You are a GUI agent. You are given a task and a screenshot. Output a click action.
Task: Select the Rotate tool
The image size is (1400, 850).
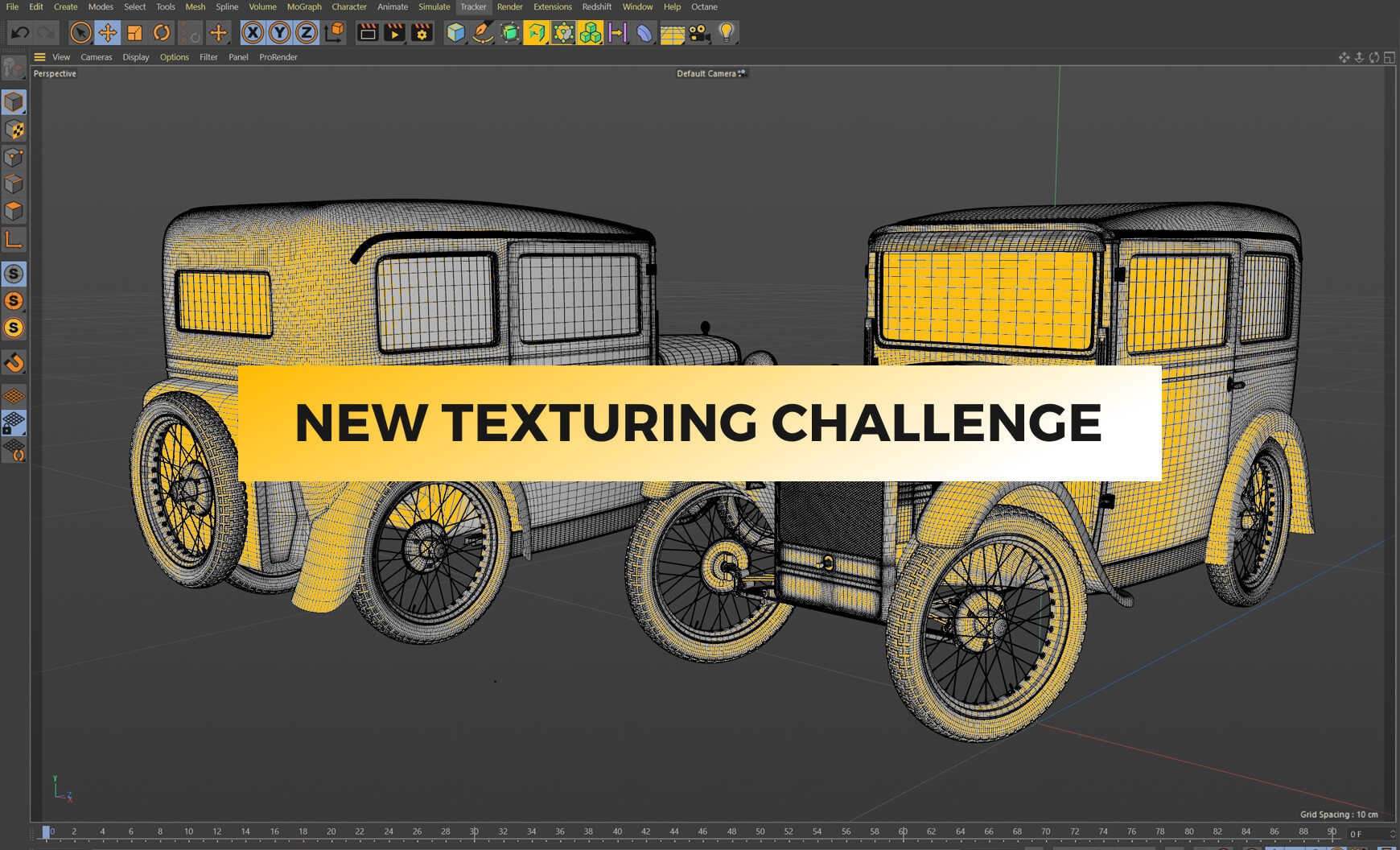pos(162,33)
